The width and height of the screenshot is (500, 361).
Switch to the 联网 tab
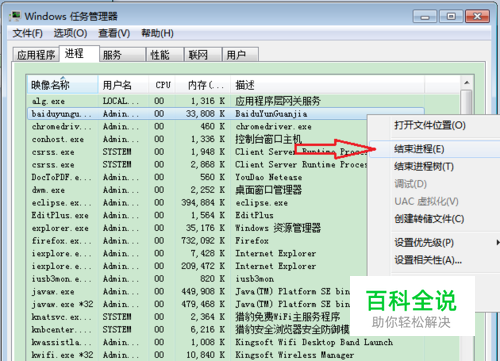tap(203, 55)
